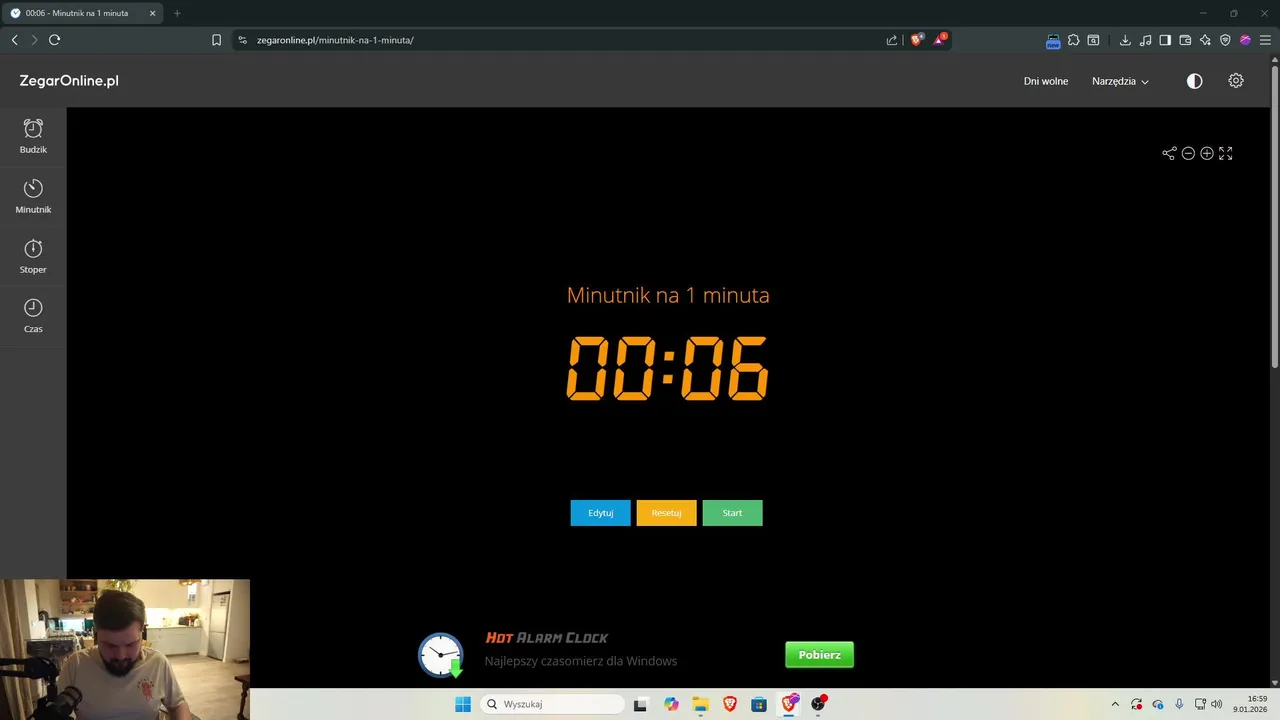Close the Minutnik browser tab
Screen dimensions: 1280x720
(x=152, y=13)
